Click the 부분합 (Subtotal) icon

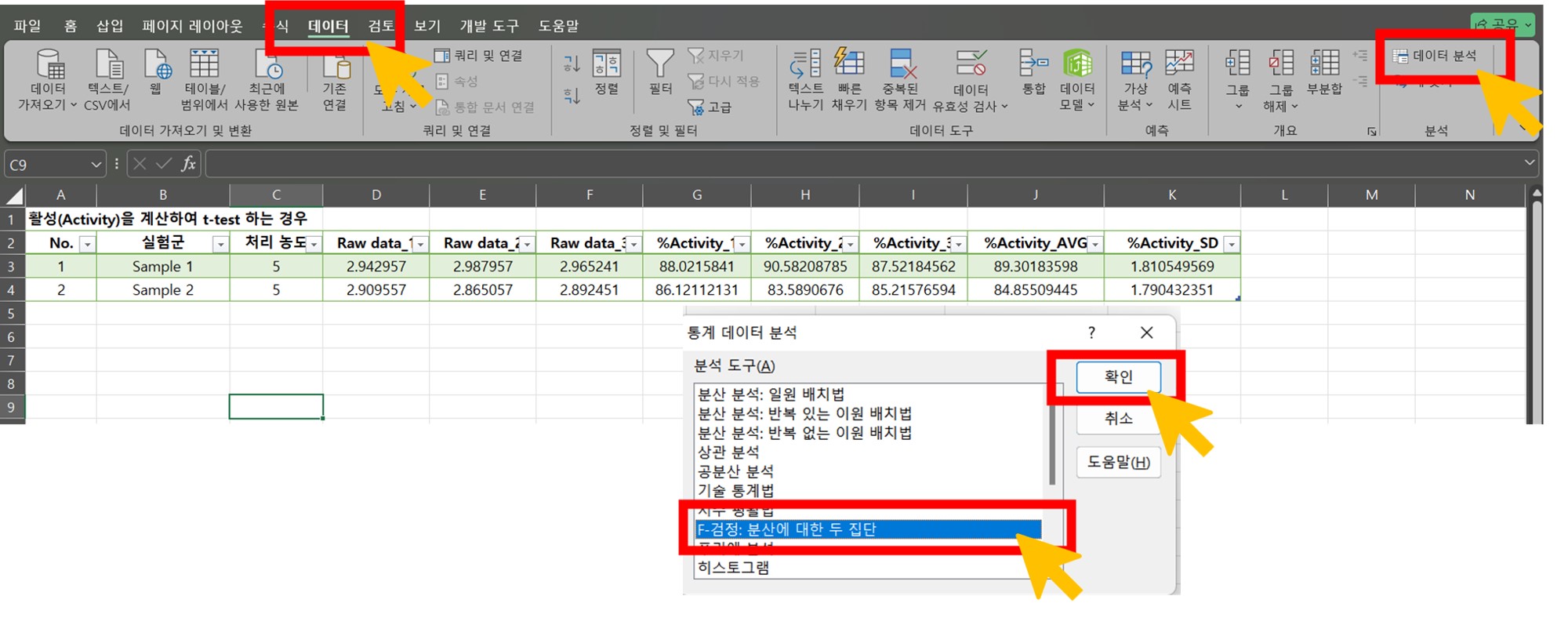click(x=1325, y=71)
